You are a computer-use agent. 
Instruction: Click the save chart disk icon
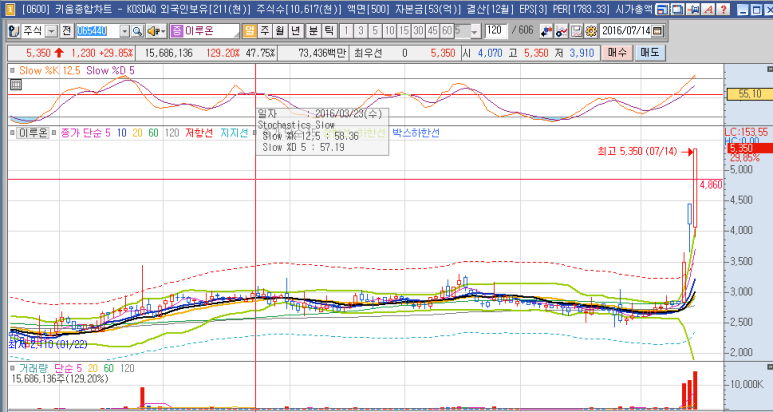pos(576,32)
